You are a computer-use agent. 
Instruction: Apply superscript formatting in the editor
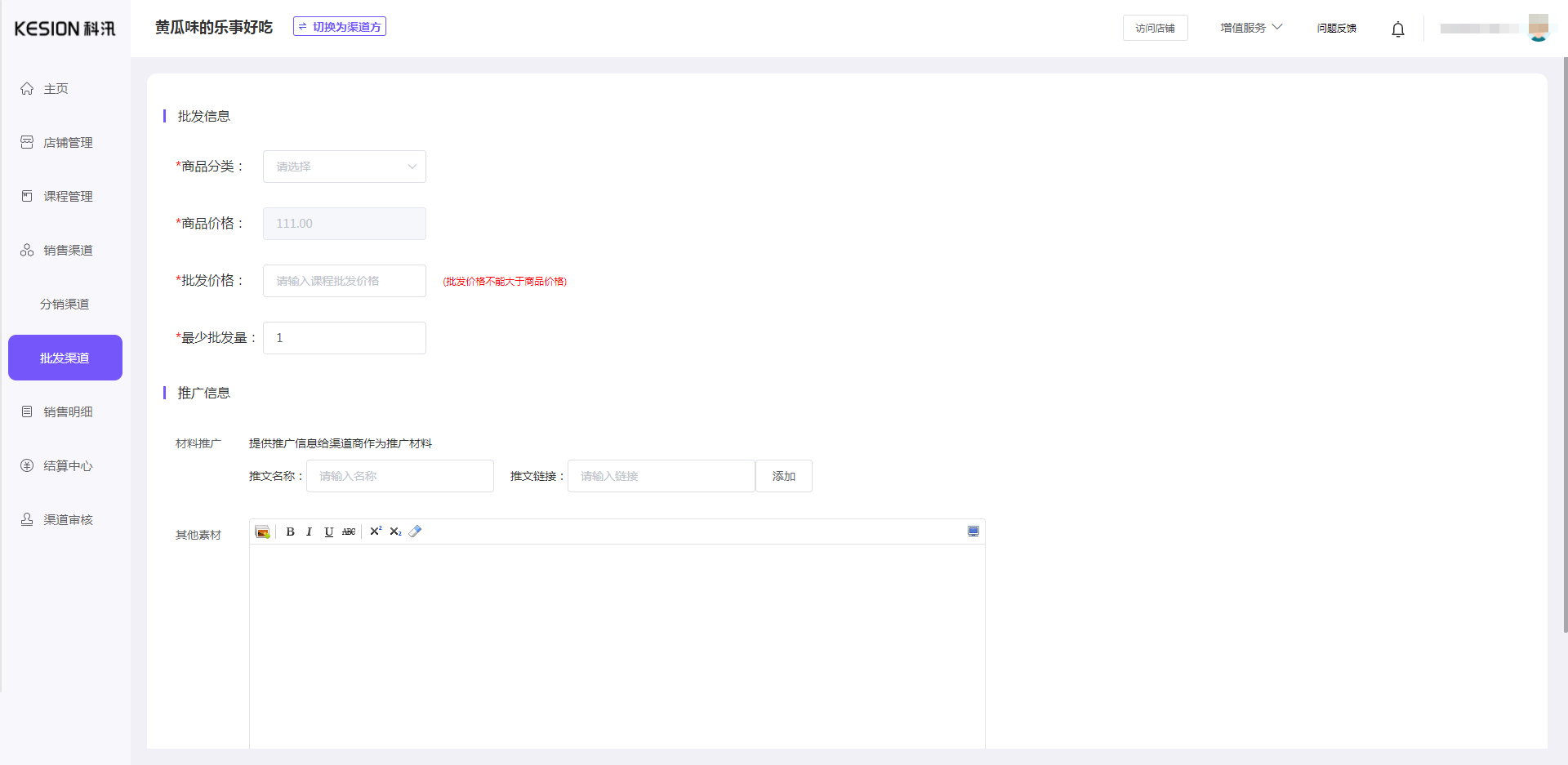[x=376, y=531]
